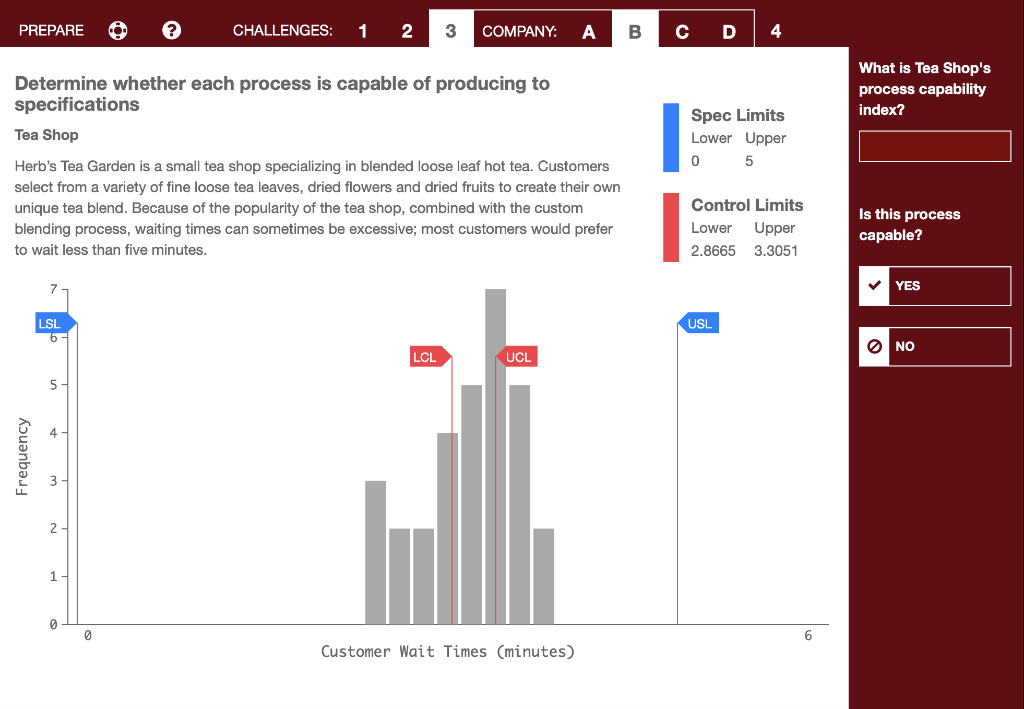Viewport: 1024px width, 709px height.
Task: Click the x-axis value 6 label
Action: pos(808,635)
